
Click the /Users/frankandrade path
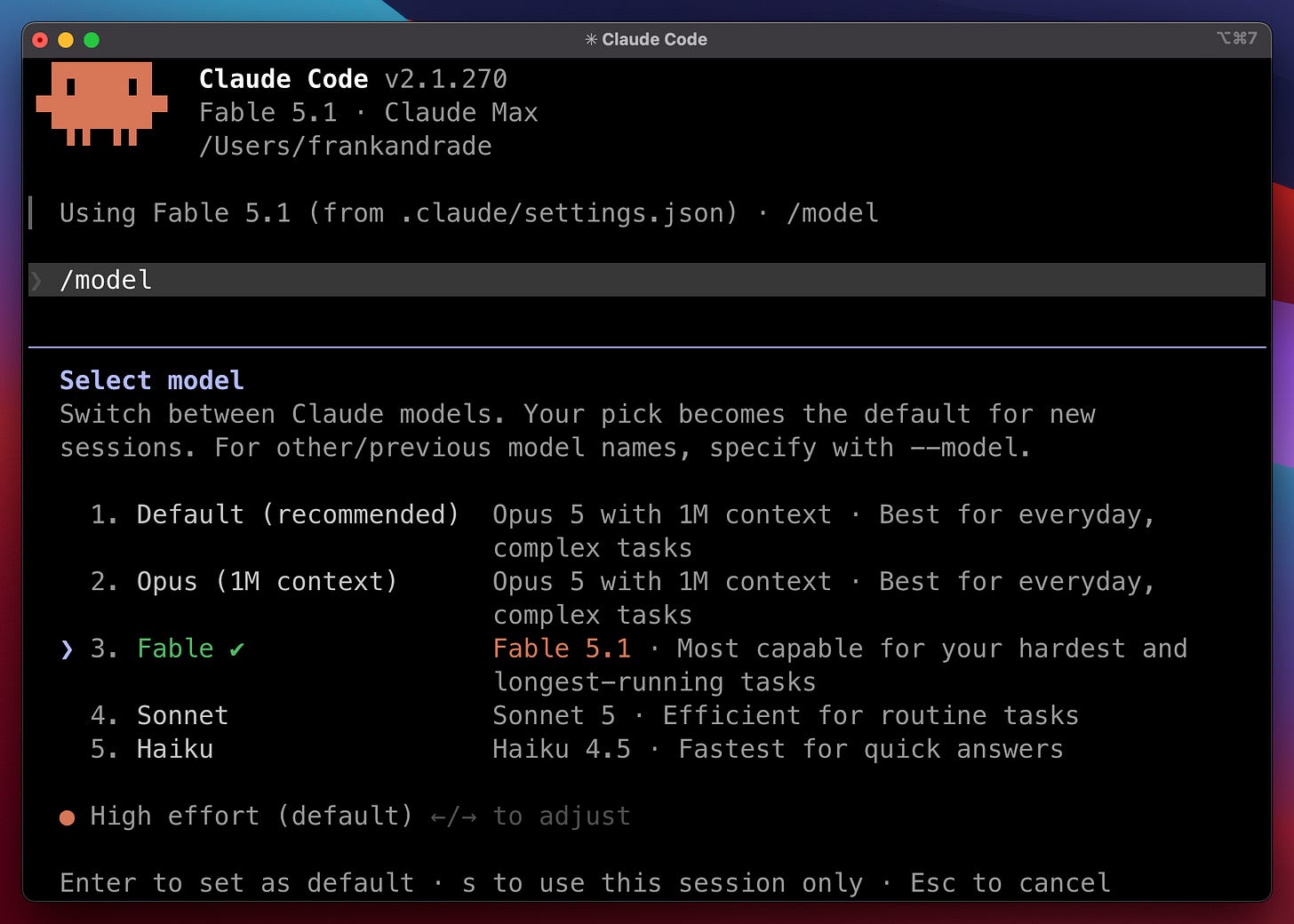click(346, 146)
